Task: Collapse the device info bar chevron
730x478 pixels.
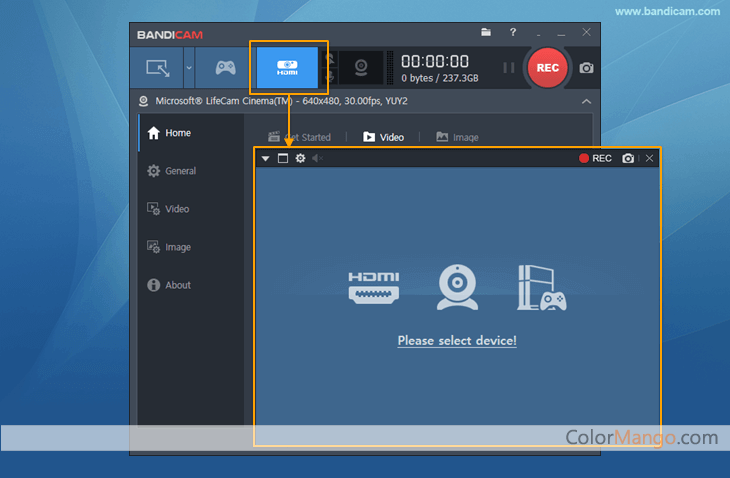Action: pos(586,101)
